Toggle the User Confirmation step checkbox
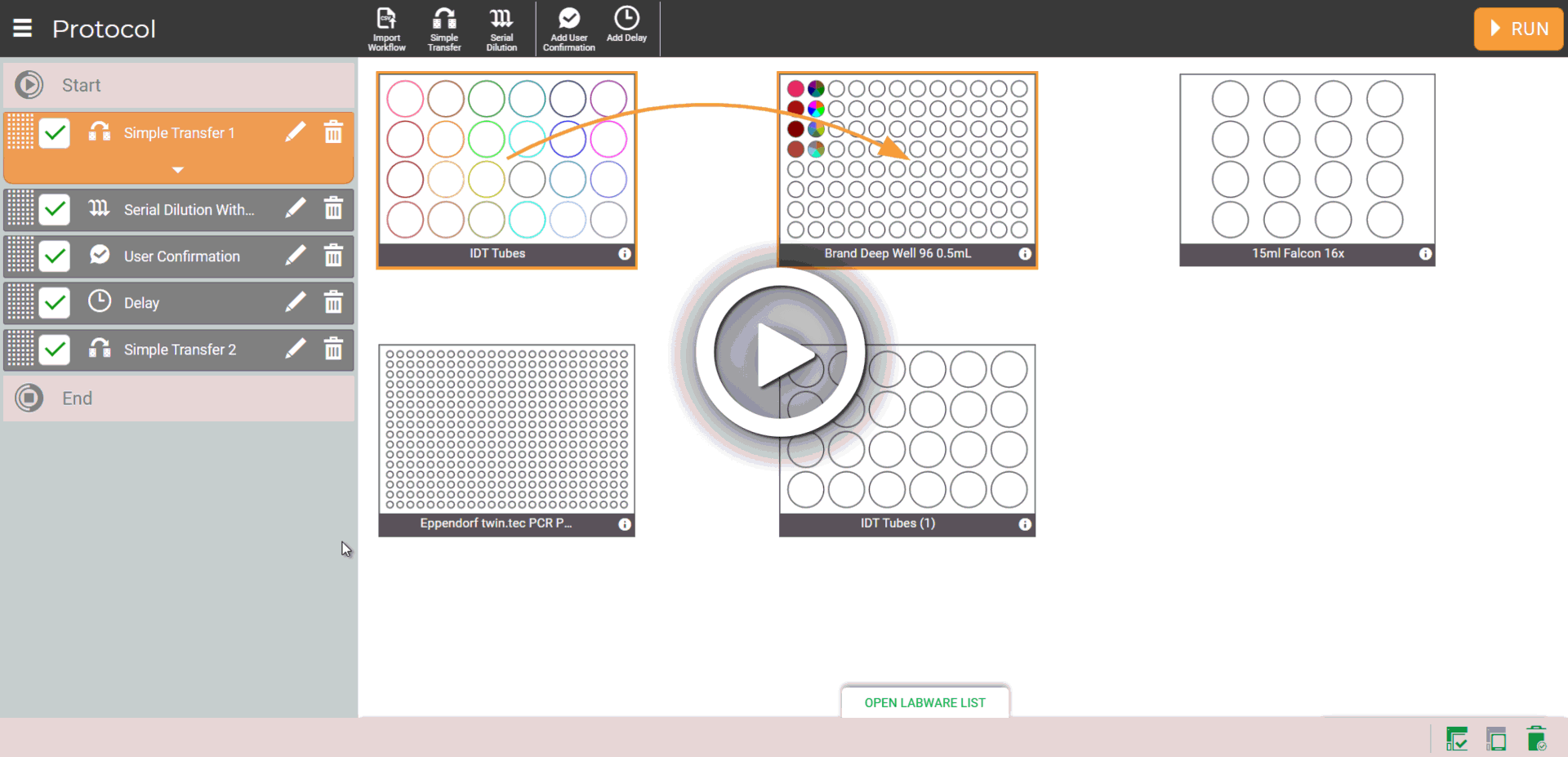The width and height of the screenshot is (1568, 757). click(55, 256)
